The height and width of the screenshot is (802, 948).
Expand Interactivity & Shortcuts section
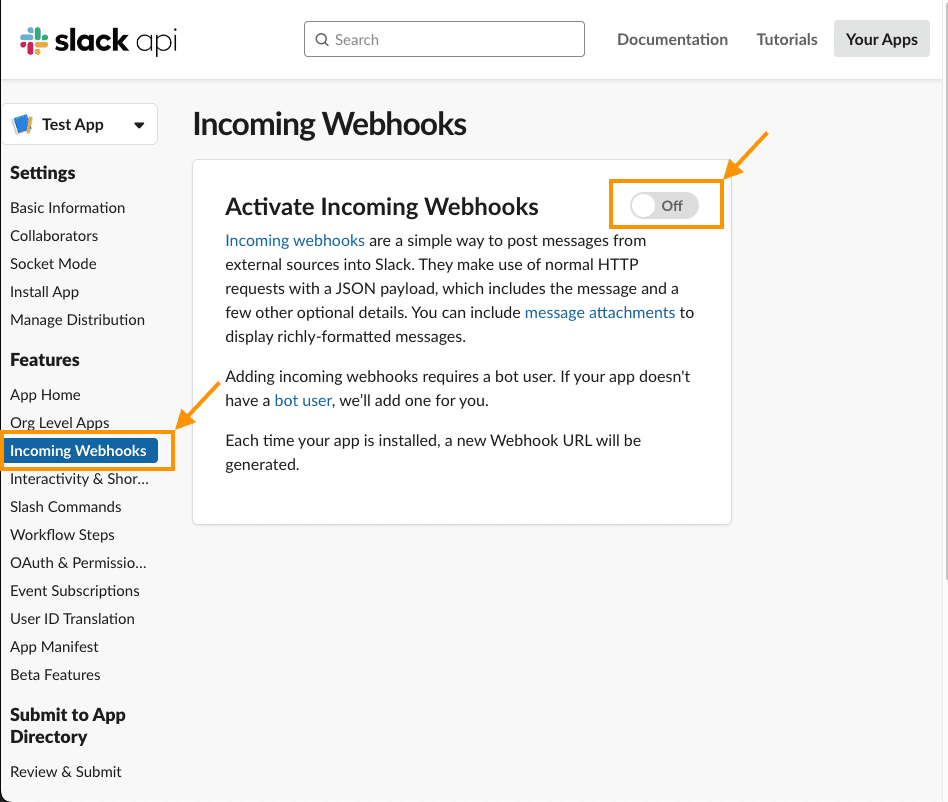(x=78, y=478)
